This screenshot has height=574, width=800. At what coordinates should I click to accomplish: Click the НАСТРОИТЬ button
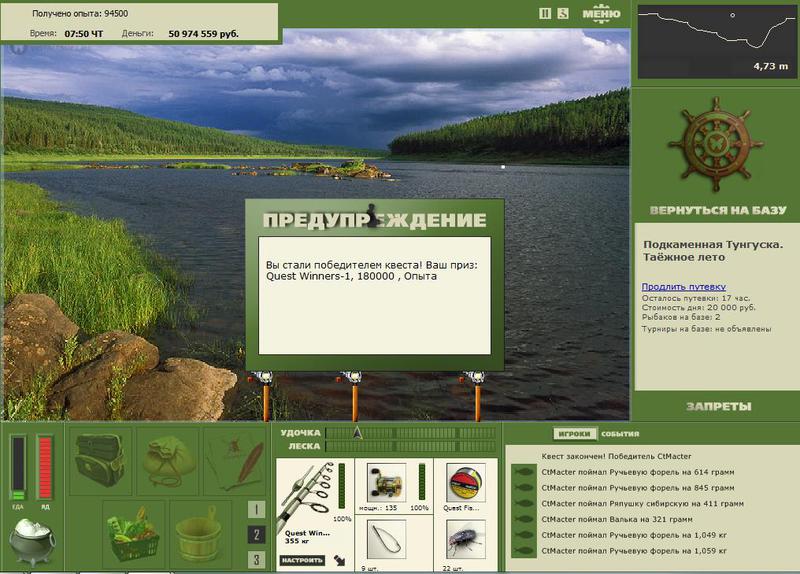coord(302,560)
